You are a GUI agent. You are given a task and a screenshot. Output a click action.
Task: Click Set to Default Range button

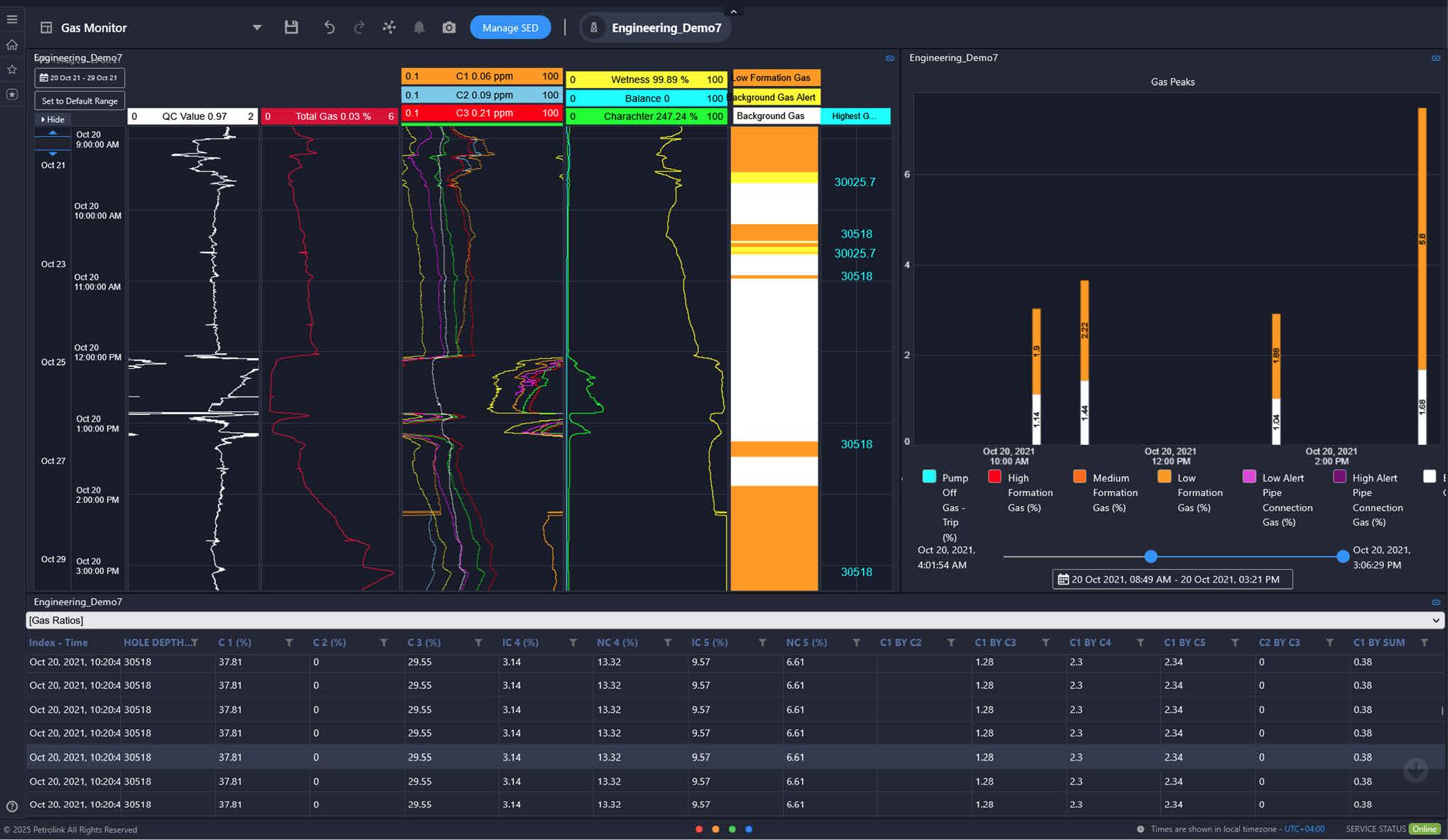tap(79, 101)
